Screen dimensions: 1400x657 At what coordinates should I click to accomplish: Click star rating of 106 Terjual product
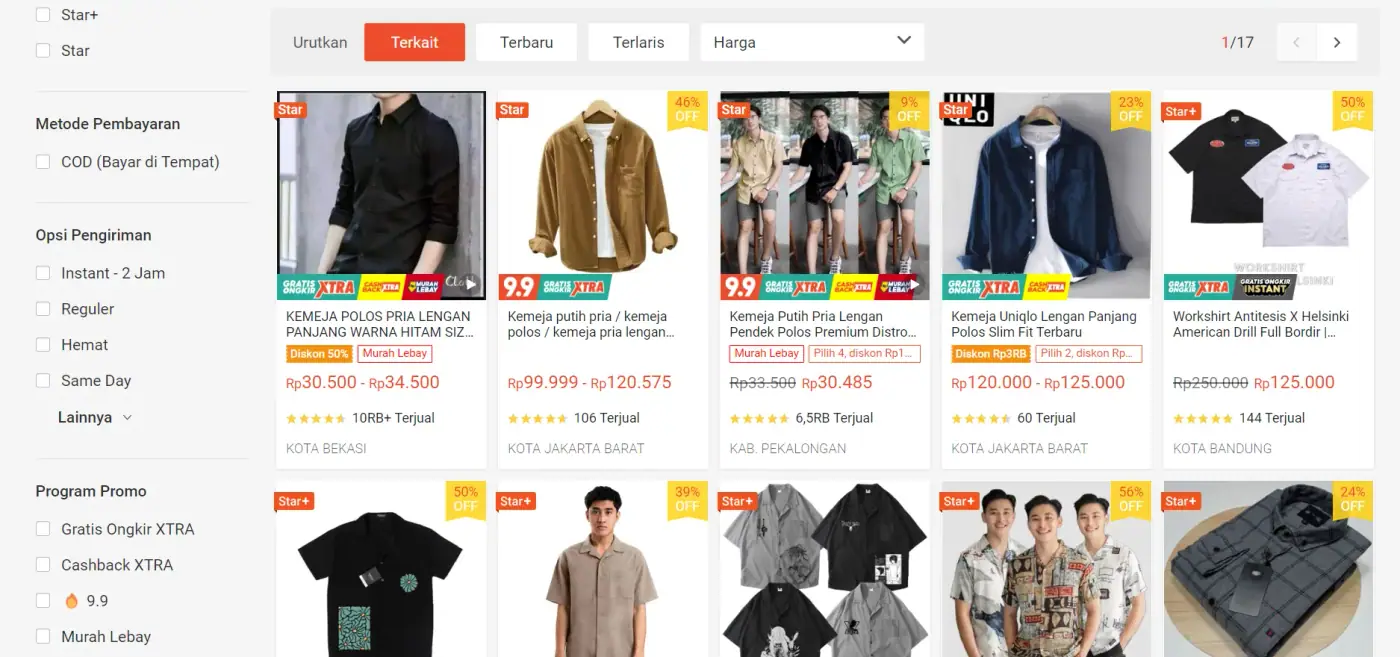coord(538,419)
